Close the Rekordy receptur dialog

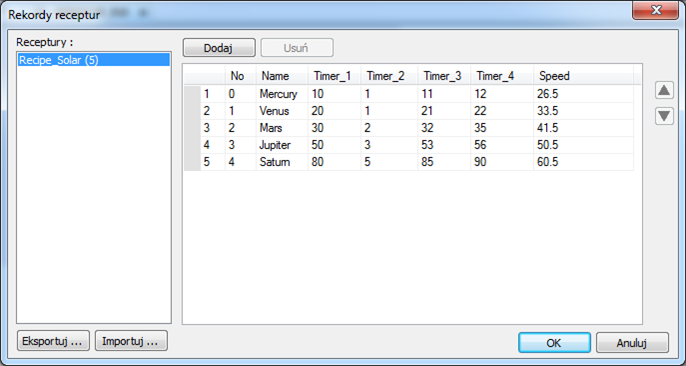[x=655, y=11]
